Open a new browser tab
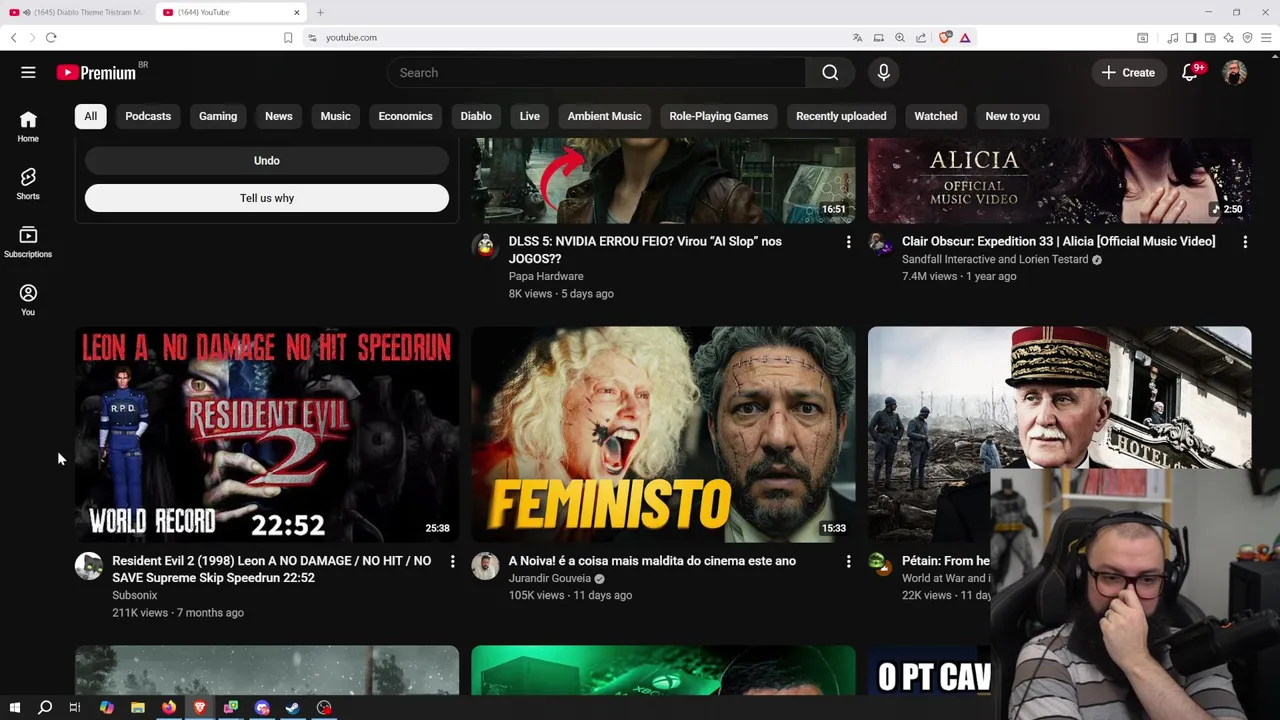 [320, 12]
